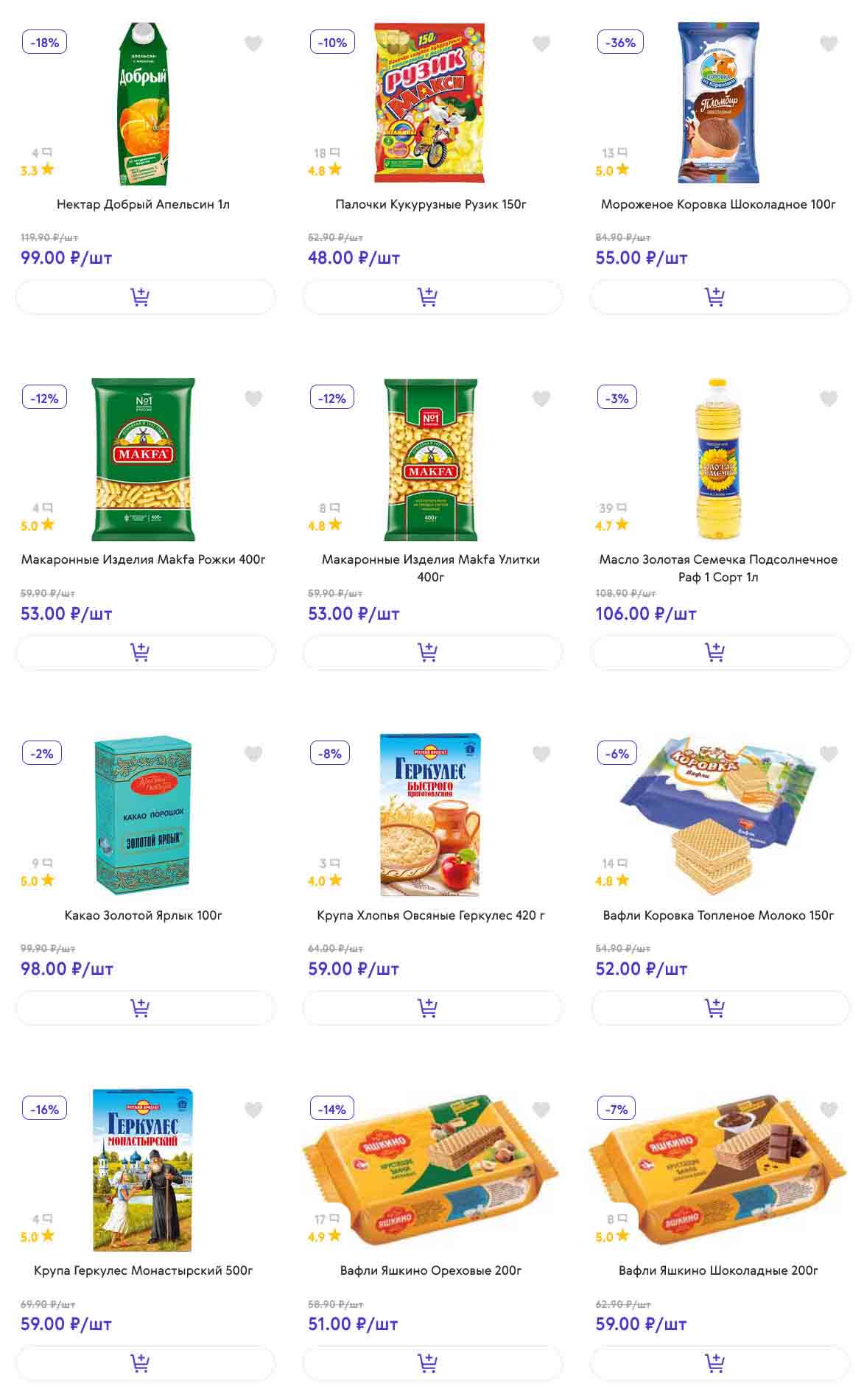Screen dimensions: 864x1400
Task: Click the 4.7 star rating on Масло
Action: pos(611,525)
